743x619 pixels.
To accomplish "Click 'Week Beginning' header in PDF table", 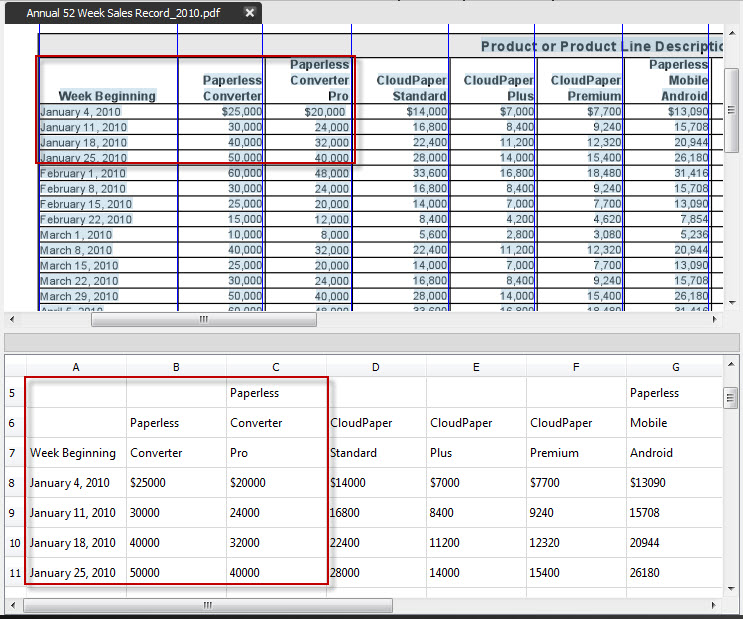I will (x=107, y=96).
